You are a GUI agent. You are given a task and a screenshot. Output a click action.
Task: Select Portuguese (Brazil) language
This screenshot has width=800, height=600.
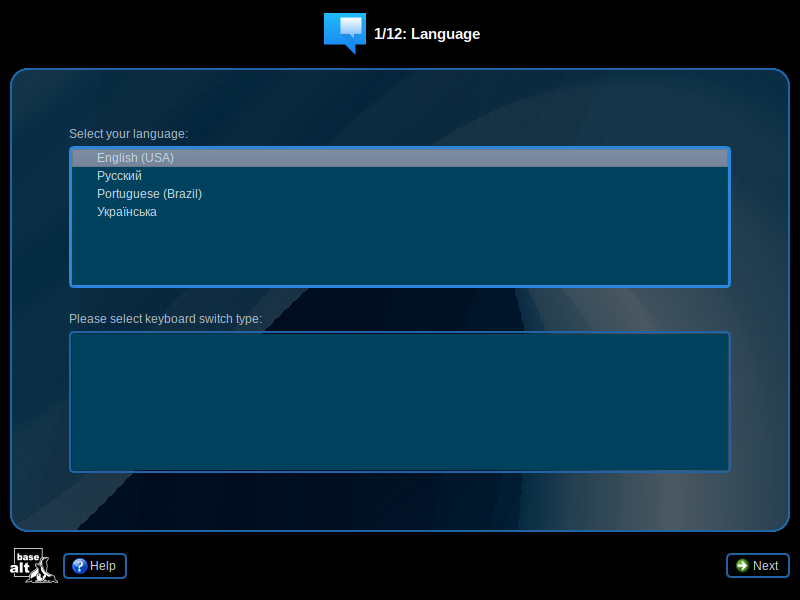tap(400, 194)
